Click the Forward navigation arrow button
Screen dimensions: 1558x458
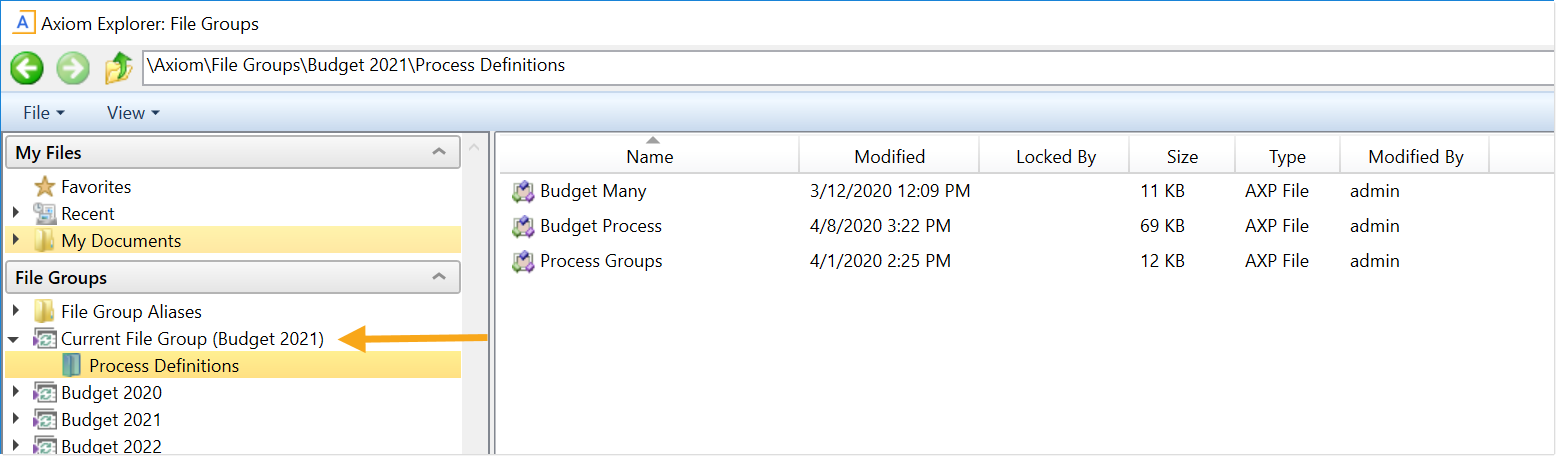pyautogui.click(x=73, y=68)
